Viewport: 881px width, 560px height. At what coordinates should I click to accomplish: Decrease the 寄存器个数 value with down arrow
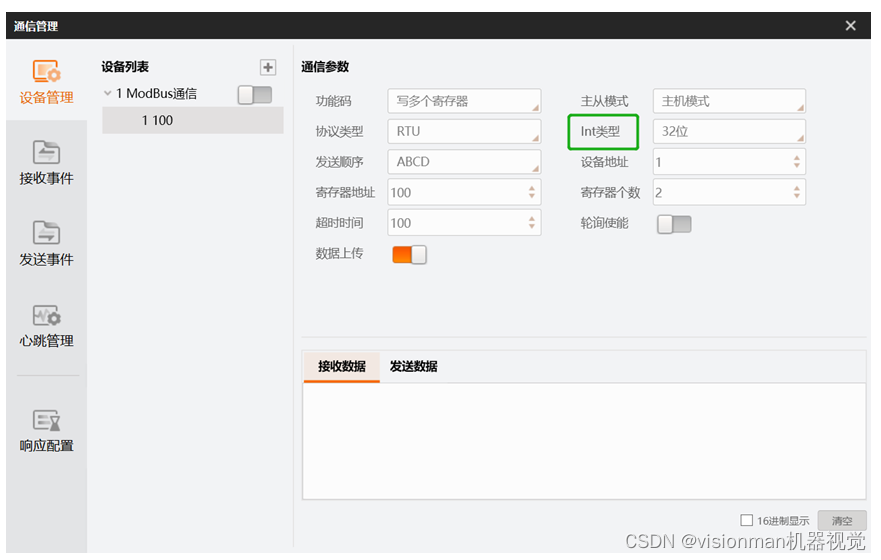coord(797,196)
